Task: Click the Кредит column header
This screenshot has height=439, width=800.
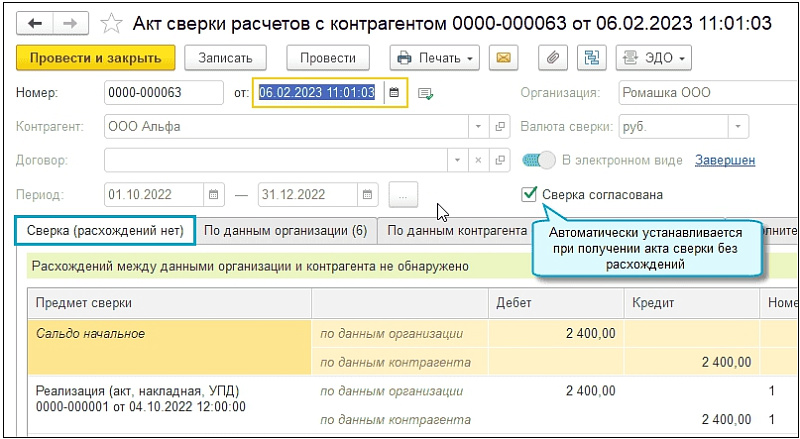Action: (691, 303)
